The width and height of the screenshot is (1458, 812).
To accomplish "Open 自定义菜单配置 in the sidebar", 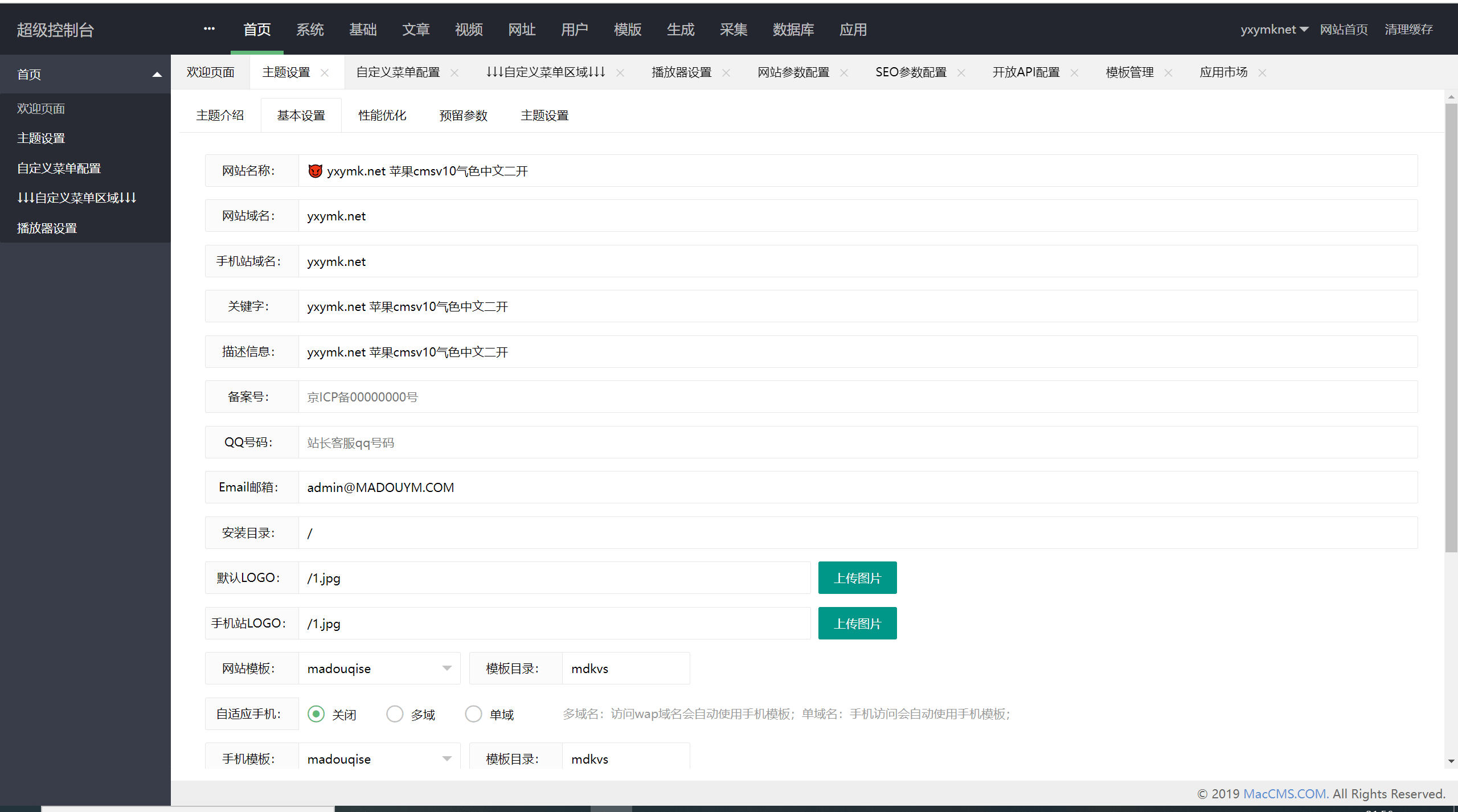I will (x=59, y=168).
